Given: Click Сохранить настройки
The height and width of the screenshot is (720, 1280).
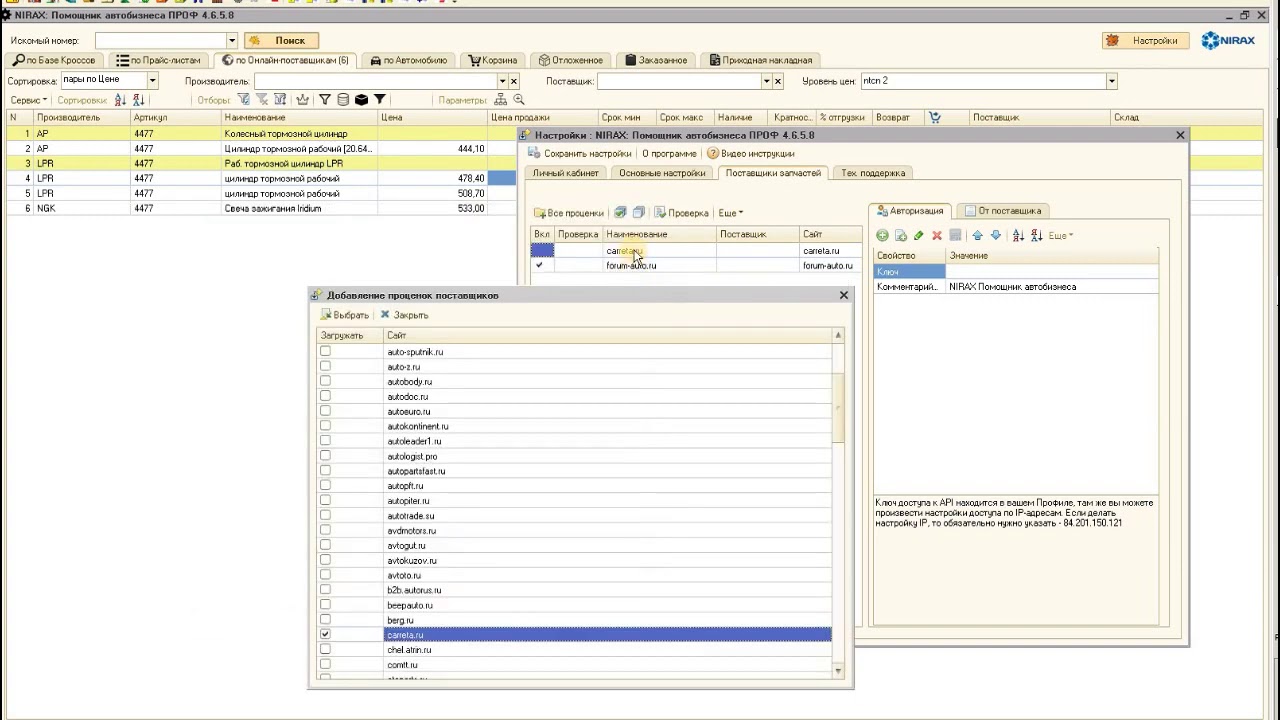Looking at the screenshot, I should 580,154.
